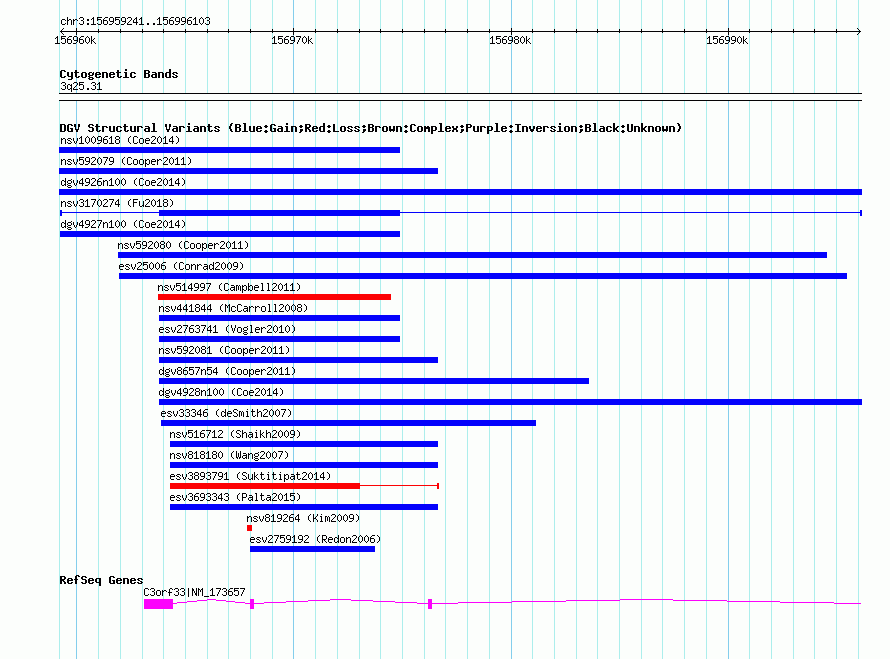The width and height of the screenshot is (890, 659).
Task: Select the esv2763741 (Vogler2010) variant label
Action: [x=227, y=329]
